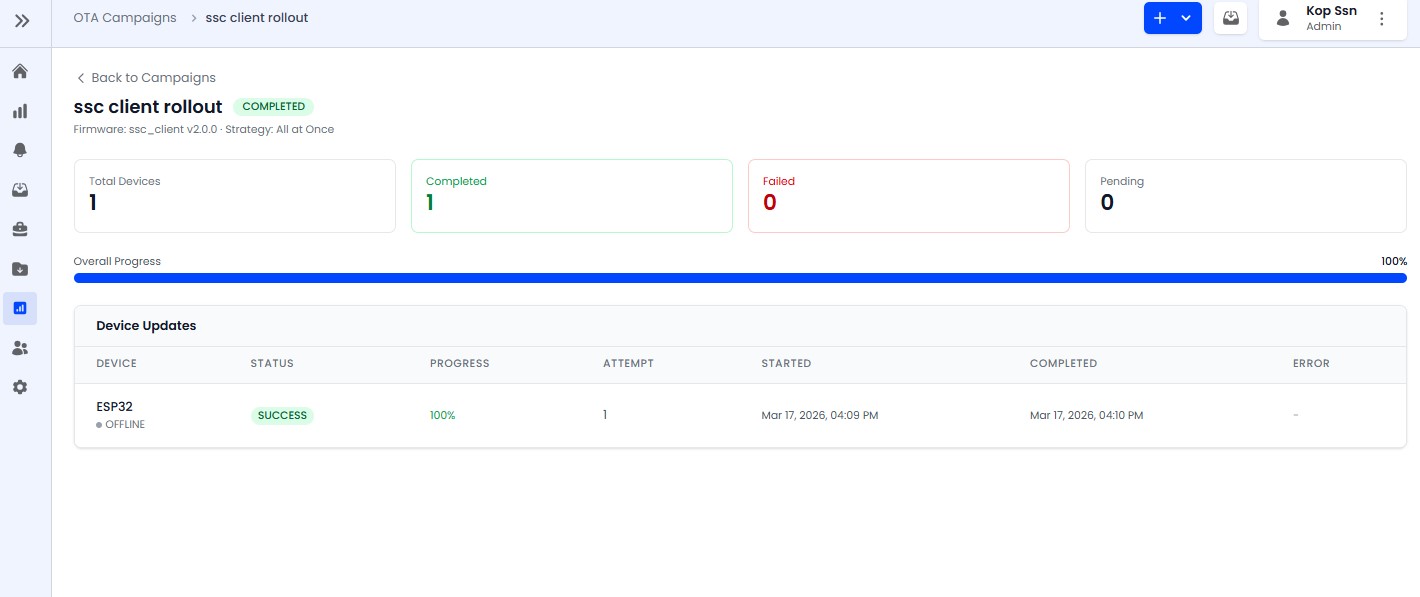View notifications via the bell icon
This screenshot has width=1420, height=597.
pos(20,150)
